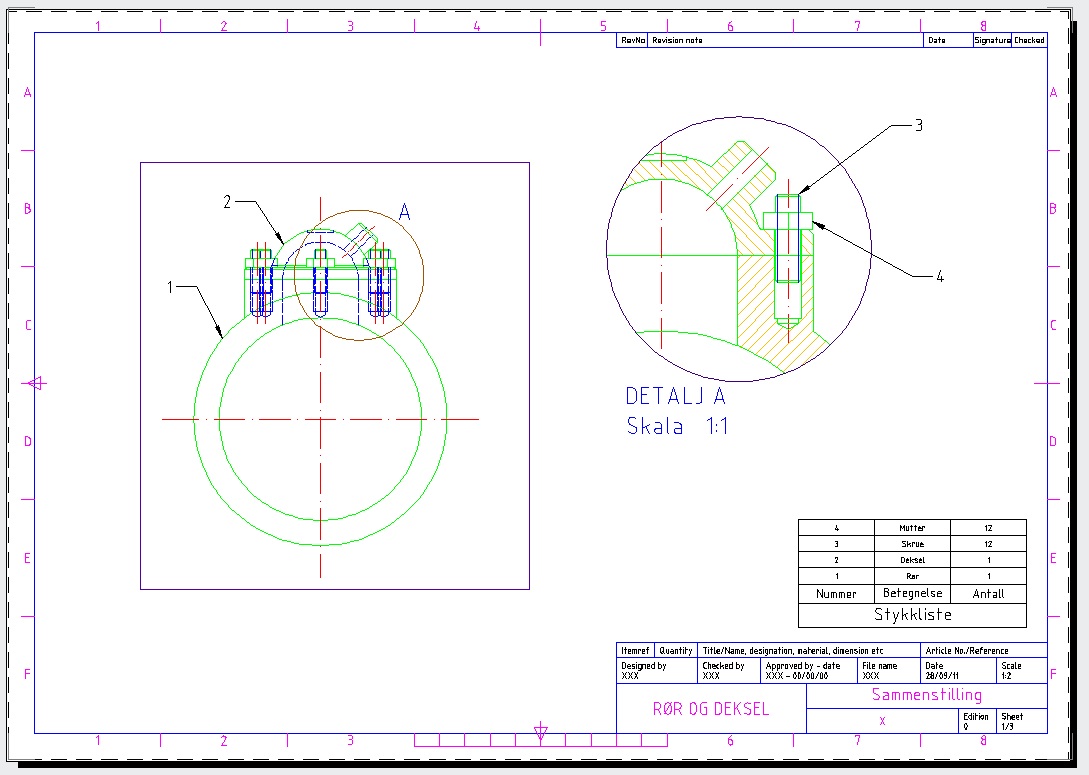Click the "Approved by - date" field
1089x775 pixels.
pos(808,670)
